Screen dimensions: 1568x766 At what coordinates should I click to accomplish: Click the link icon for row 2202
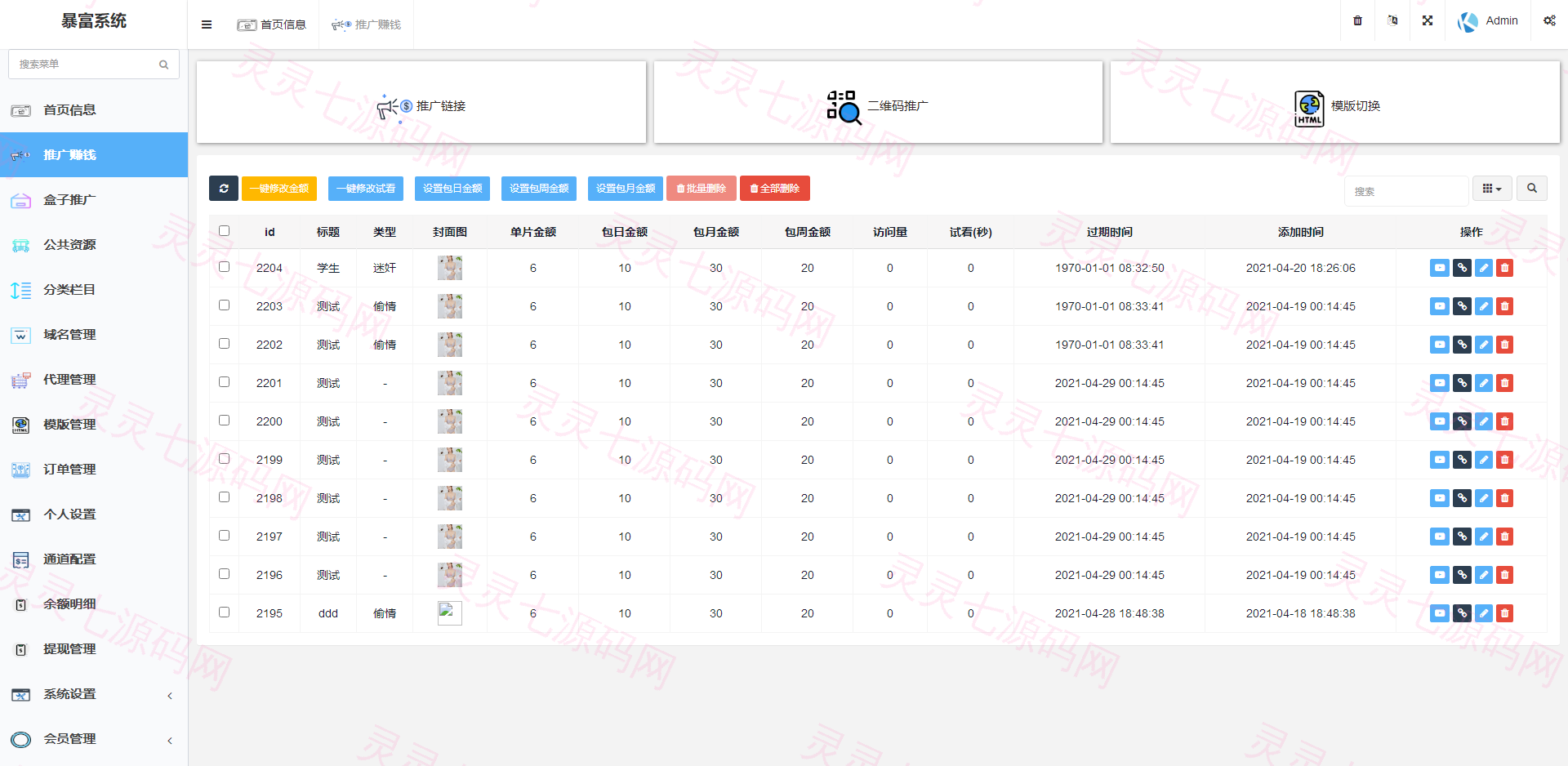(1462, 345)
